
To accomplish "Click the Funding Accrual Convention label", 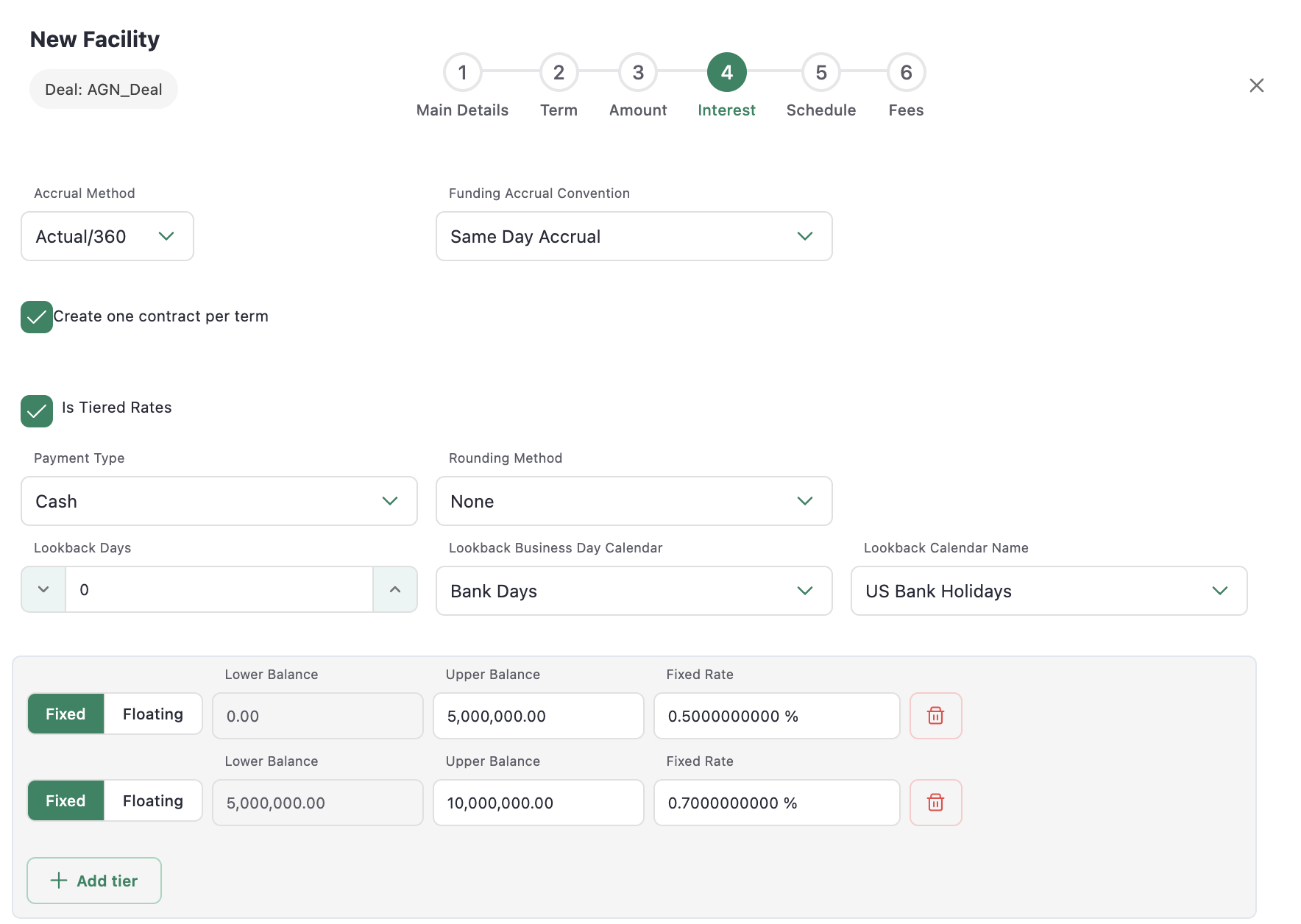I will click(x=539, y=193).
